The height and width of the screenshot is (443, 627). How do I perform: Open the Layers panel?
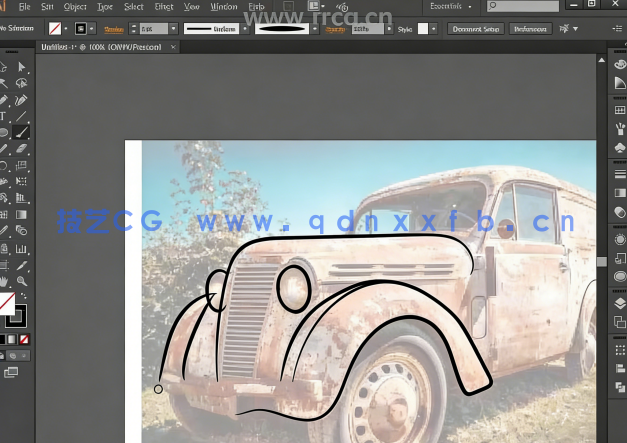[x=619, y=303]
